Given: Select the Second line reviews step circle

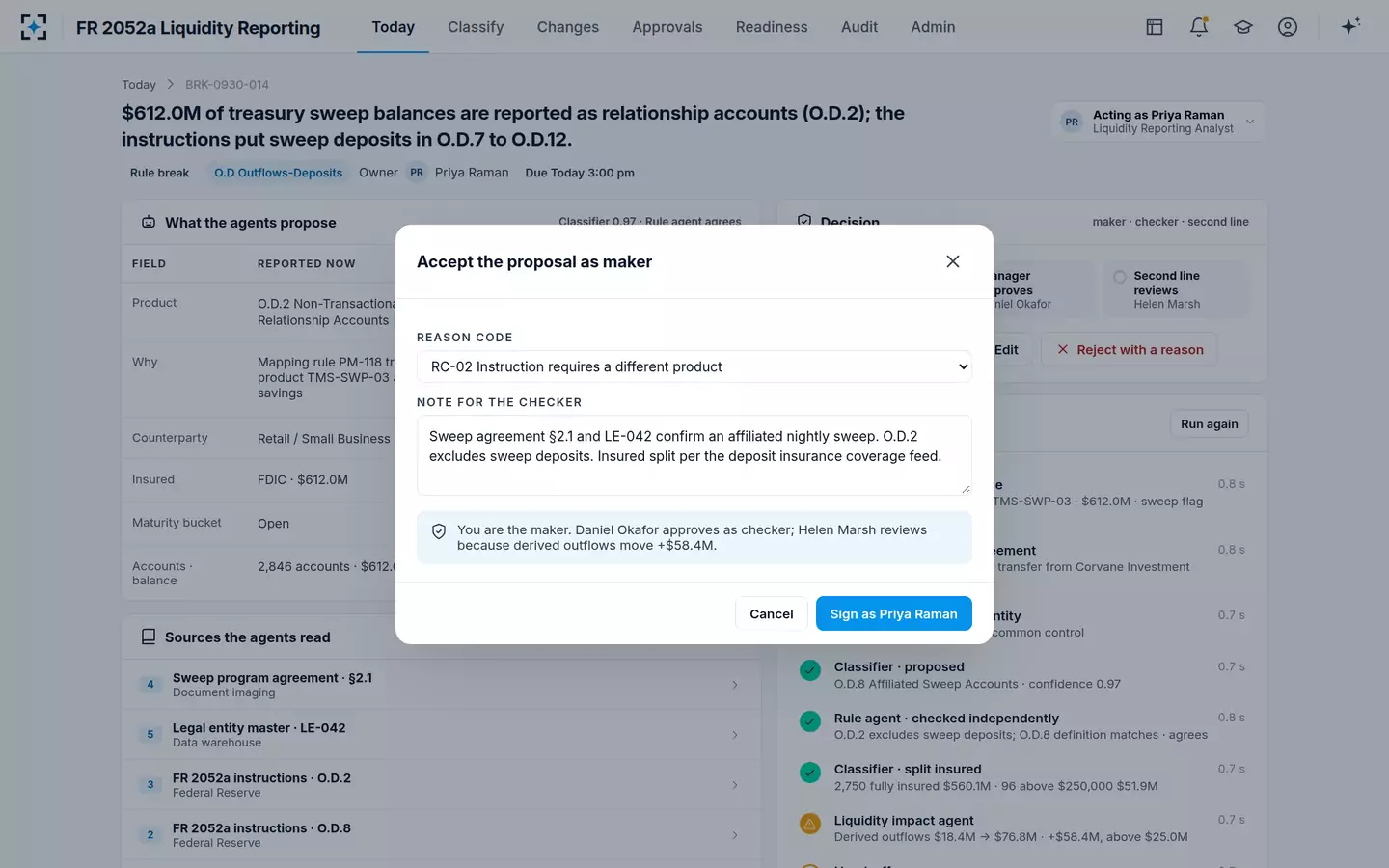Looking at the screenshot, I should coord(1120,277).
